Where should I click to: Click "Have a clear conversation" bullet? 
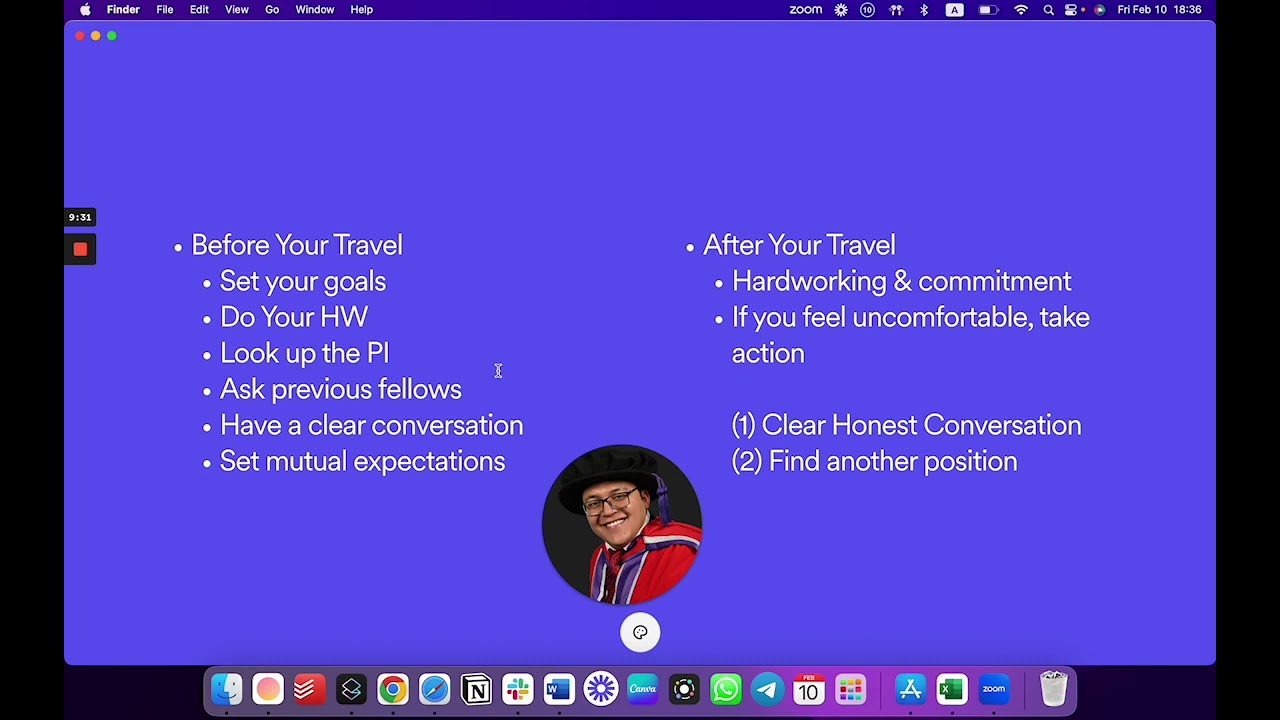371,425
